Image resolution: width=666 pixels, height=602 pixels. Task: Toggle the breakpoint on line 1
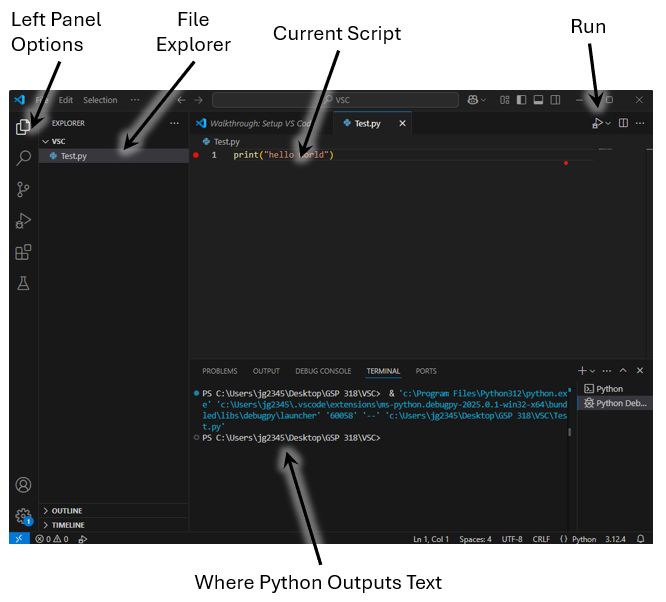pyautogui.click(x=196, y=156)
